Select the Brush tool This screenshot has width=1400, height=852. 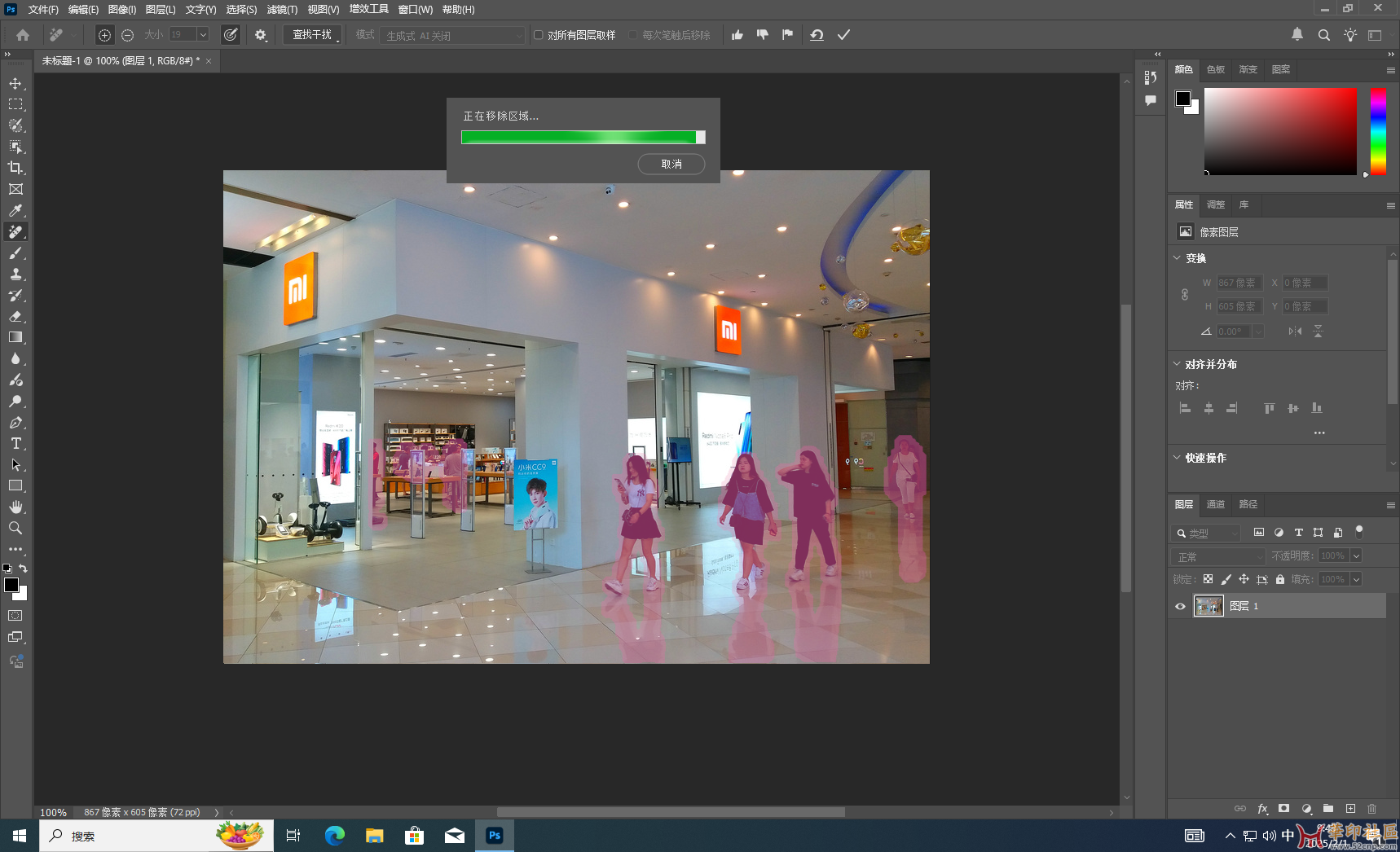pyautogui.click(x=15, y=253)
